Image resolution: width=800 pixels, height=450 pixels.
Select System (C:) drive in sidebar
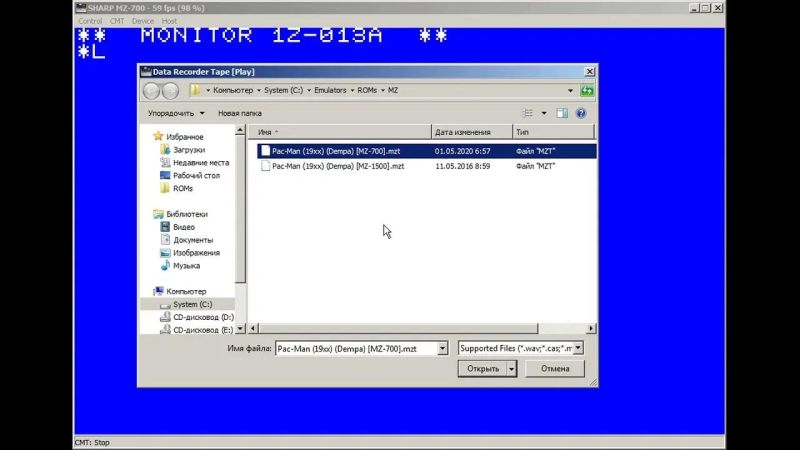(192, 304)
